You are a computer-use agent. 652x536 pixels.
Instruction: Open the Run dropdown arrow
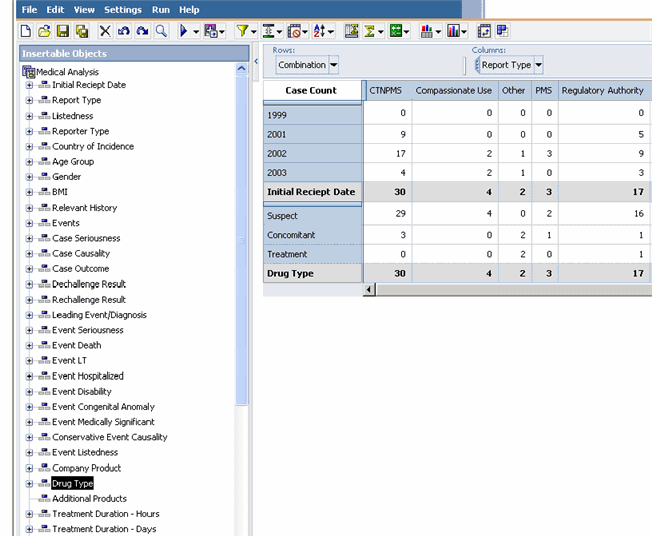point(196,31)
